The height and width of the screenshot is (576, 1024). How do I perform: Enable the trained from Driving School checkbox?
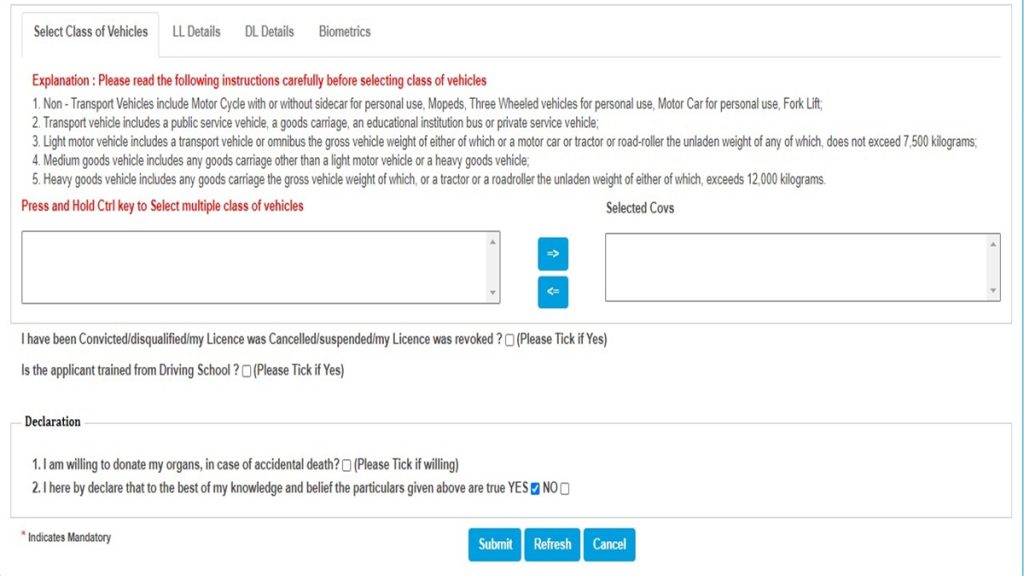click(246, 370)
